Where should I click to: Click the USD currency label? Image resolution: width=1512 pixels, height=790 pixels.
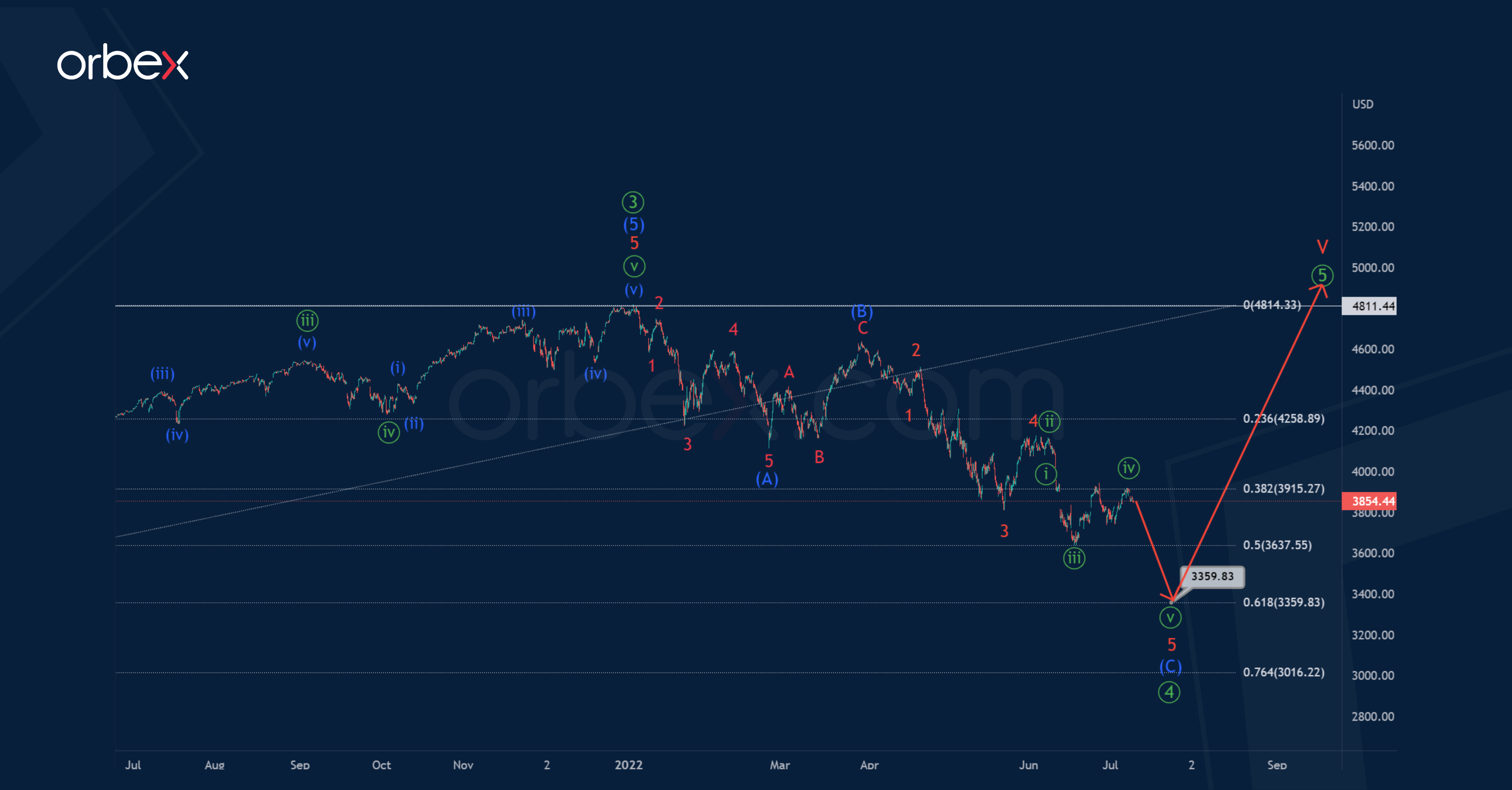click(x=1362, y=104)
